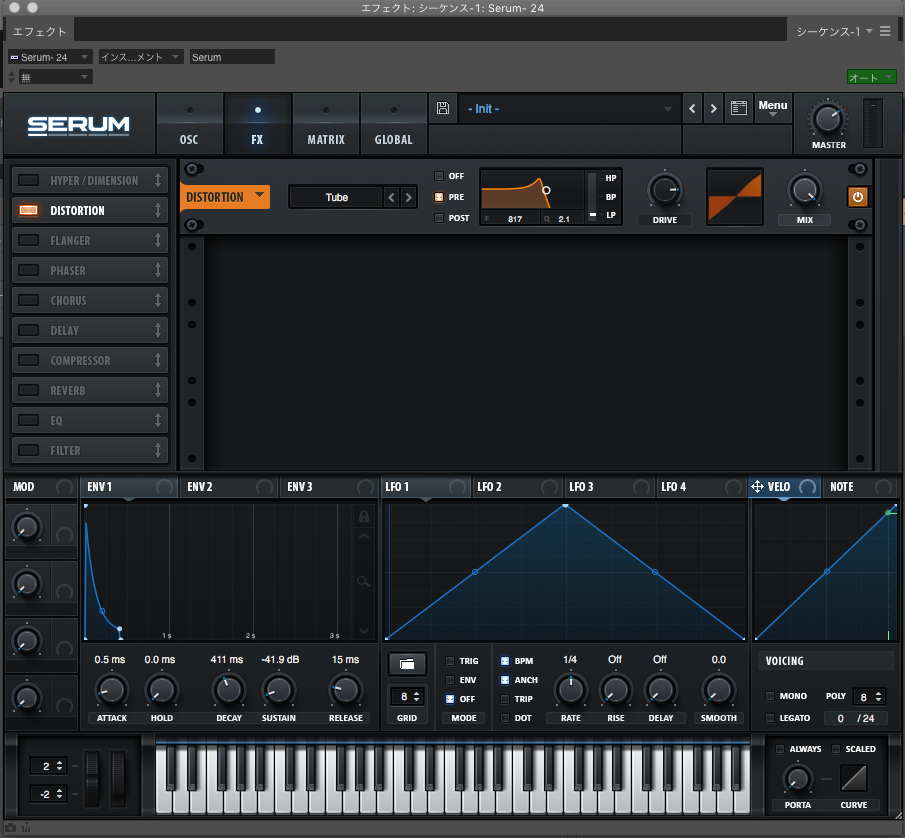Switch to the MATRIX tab
Image resolution: width=905 pixels, height=838 pixels.
coord(326,124)
